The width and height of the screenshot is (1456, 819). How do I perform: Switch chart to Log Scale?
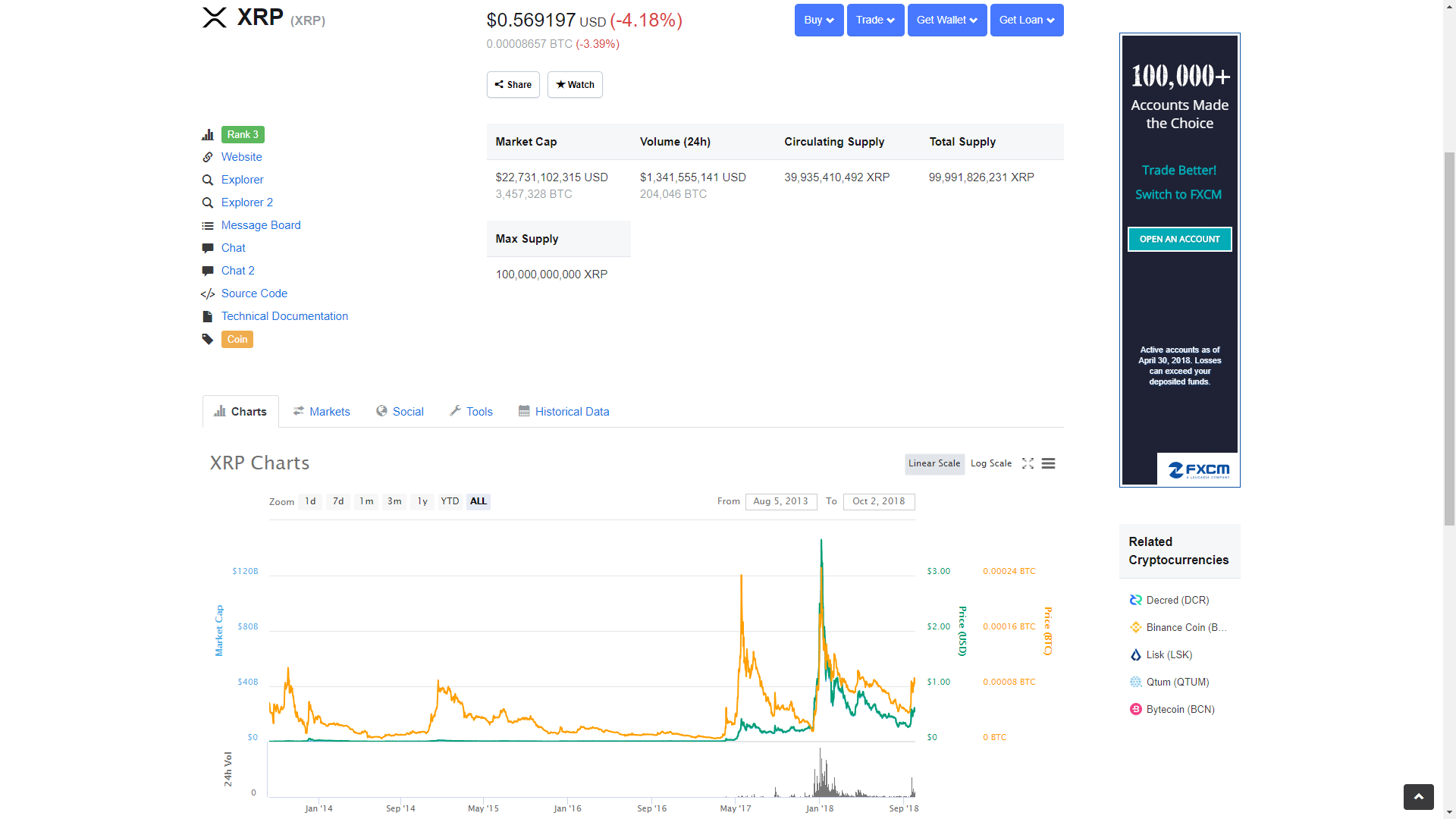pyautogui.click(x=991, y=463)
